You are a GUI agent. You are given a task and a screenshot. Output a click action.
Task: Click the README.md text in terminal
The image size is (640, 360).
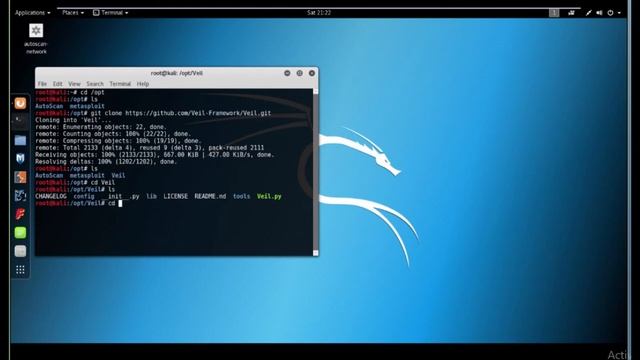pyautogui.click(x=210, y=196)
